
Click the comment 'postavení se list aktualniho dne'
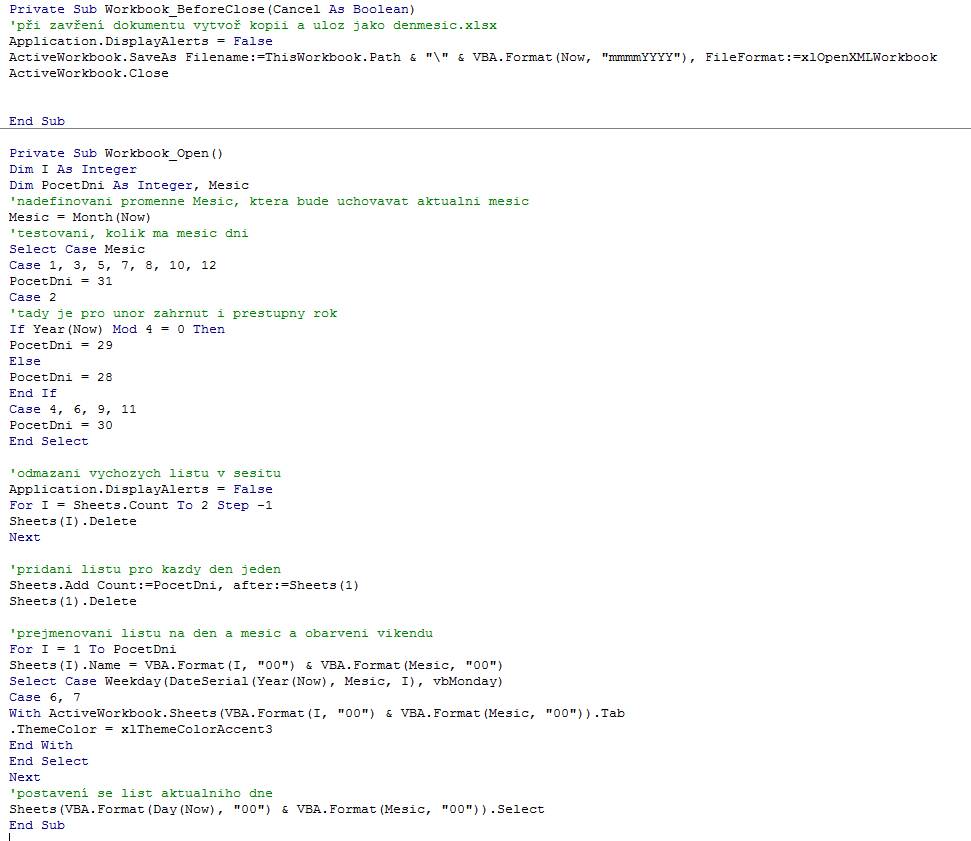141,793
